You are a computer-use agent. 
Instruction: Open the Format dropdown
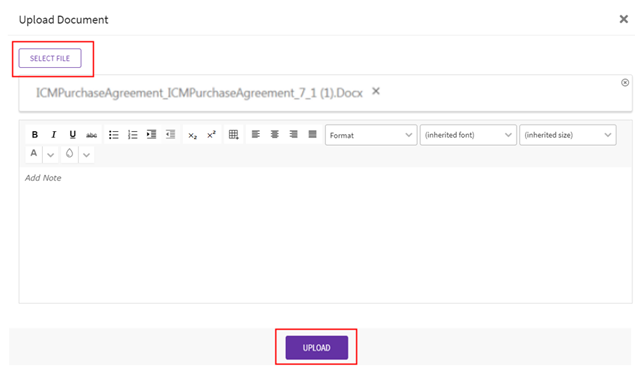click(x=371, y=135)
